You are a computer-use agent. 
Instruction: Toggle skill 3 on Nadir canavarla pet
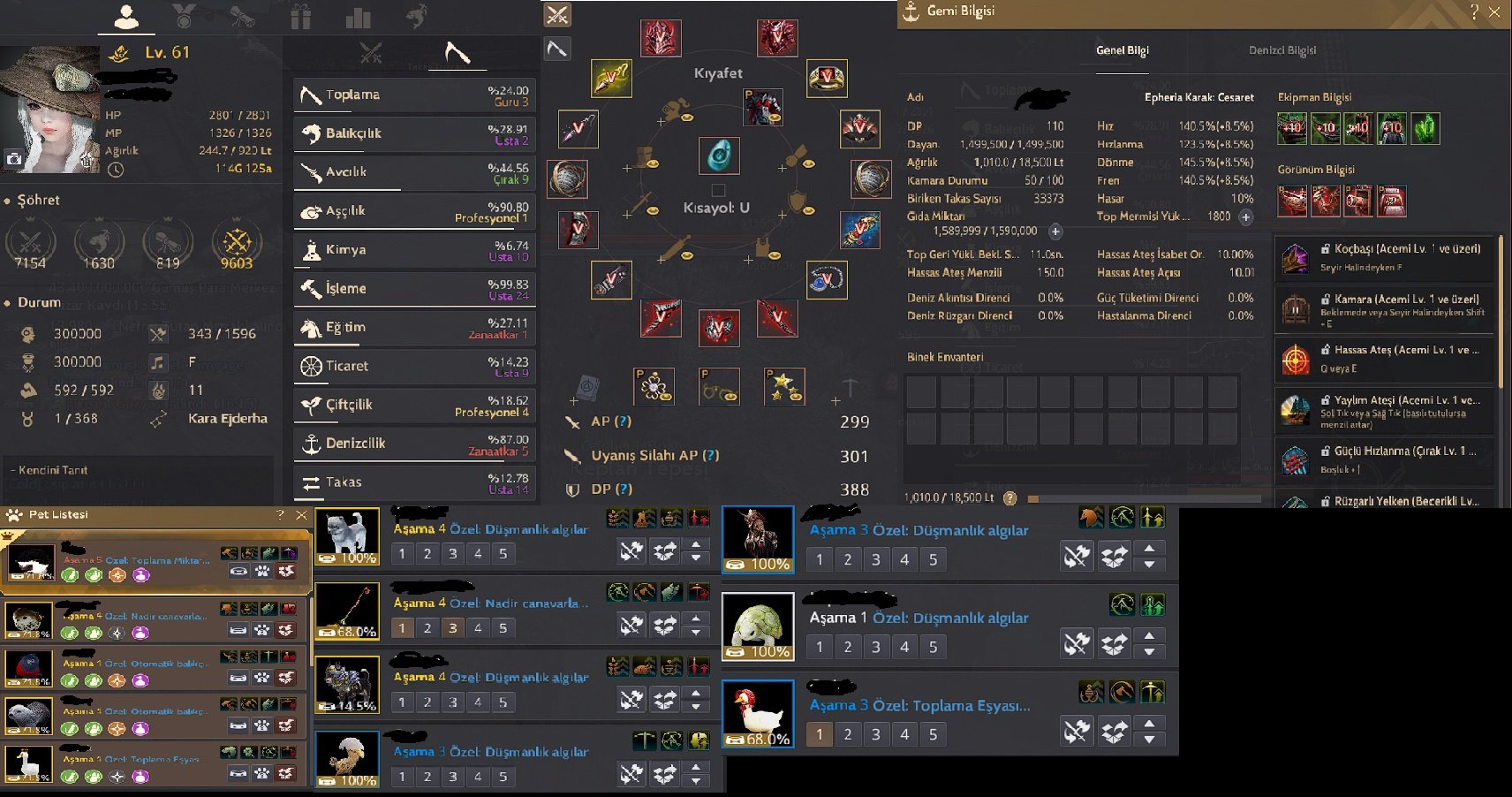point(452,628)
